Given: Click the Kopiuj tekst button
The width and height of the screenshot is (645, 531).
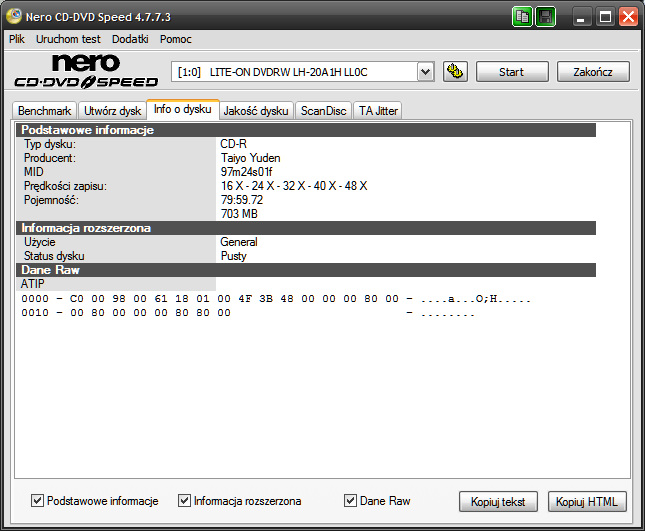Looking at the screenshot, I should pos(498,501).
